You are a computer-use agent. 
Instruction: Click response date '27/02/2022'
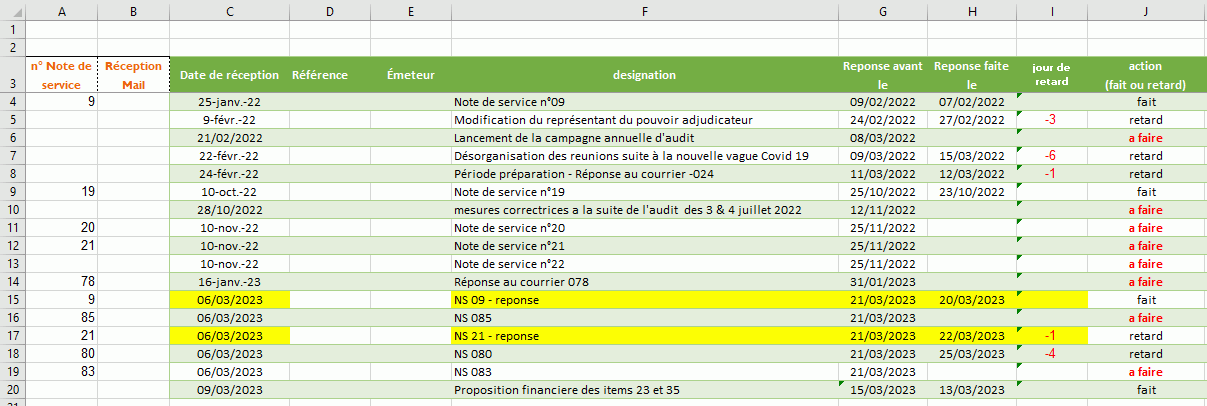tap(971, 119)
